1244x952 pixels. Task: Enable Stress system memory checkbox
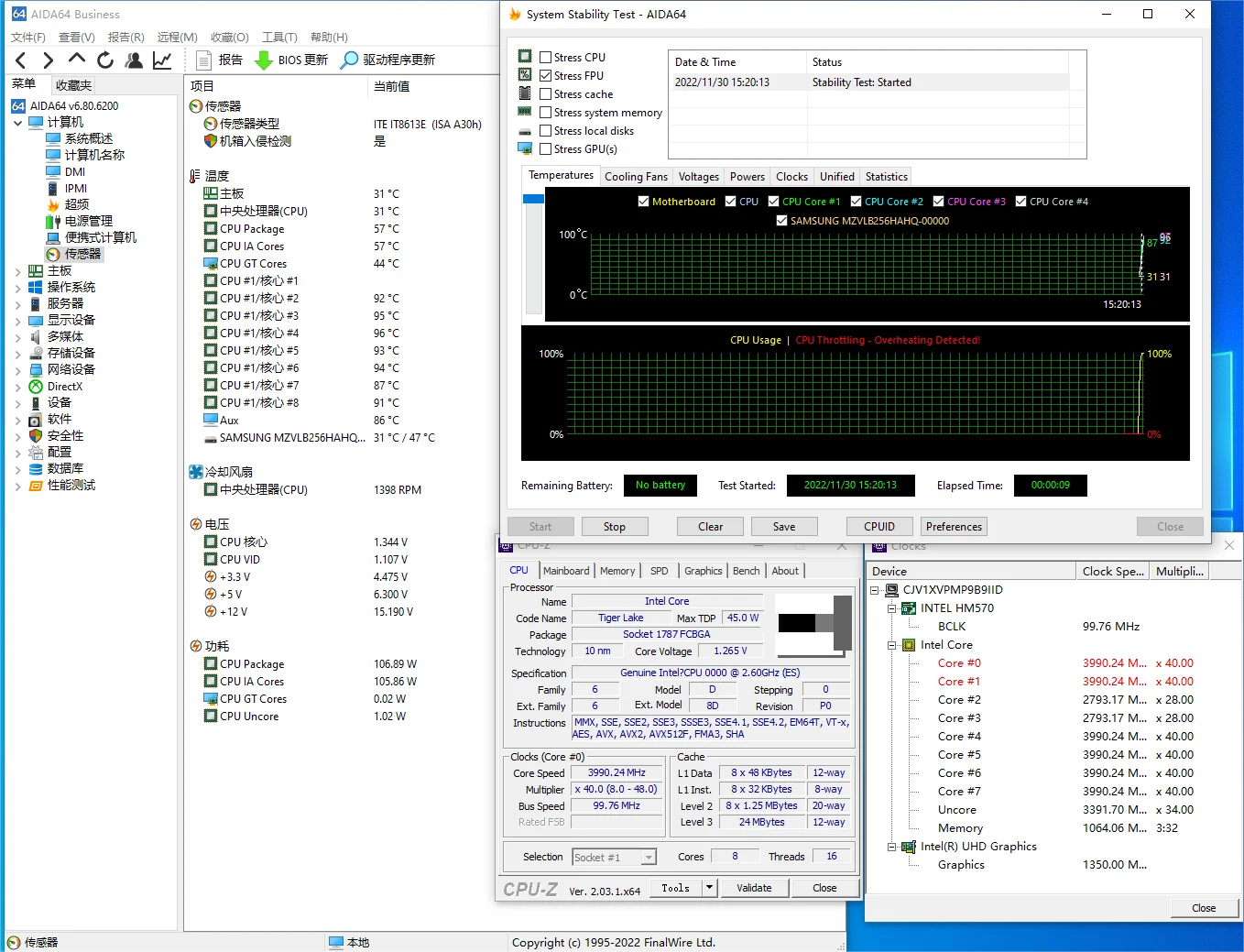point(546,113)
